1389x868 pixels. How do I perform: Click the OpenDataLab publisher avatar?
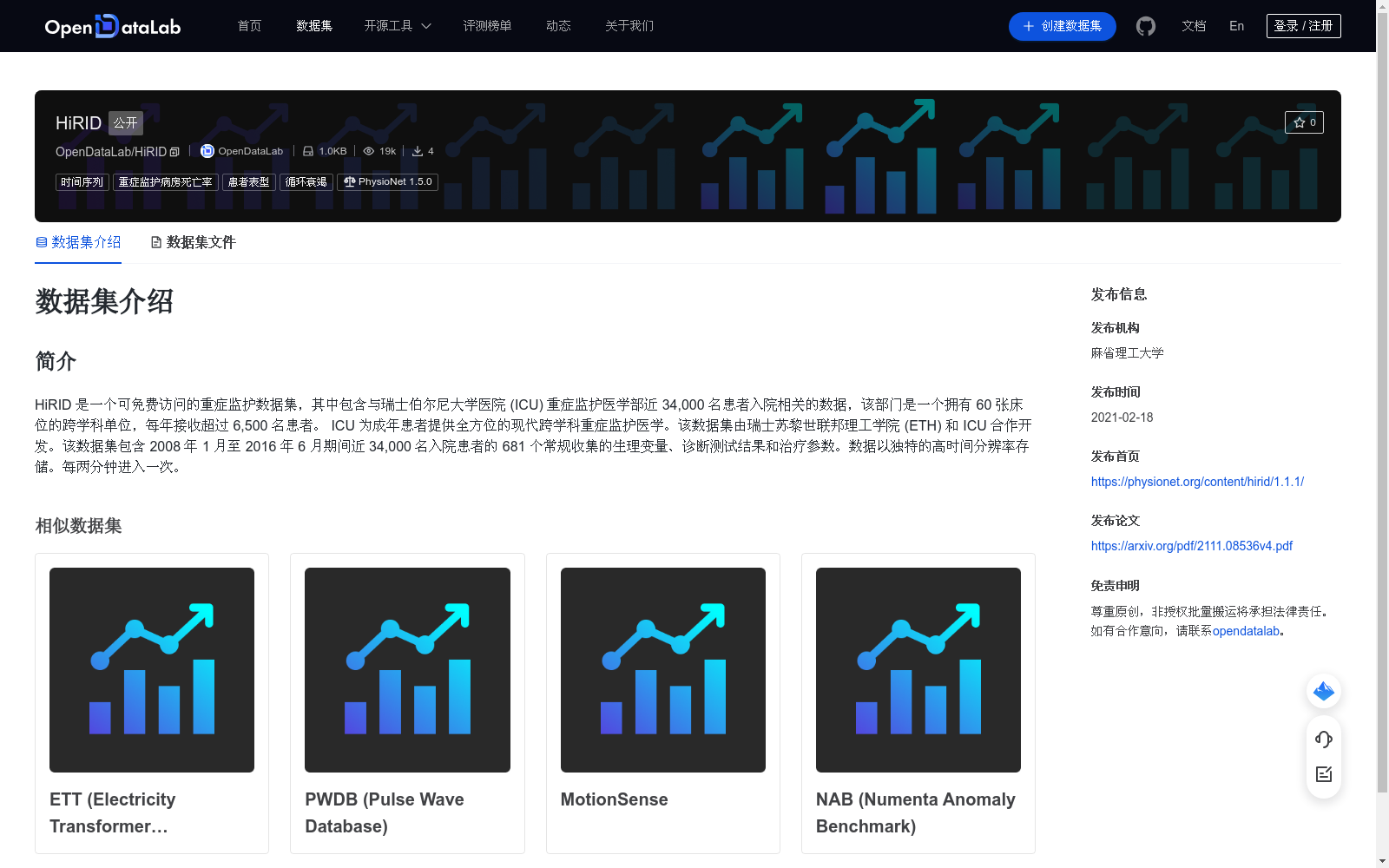pyautogui.click(x=207, y=151)
